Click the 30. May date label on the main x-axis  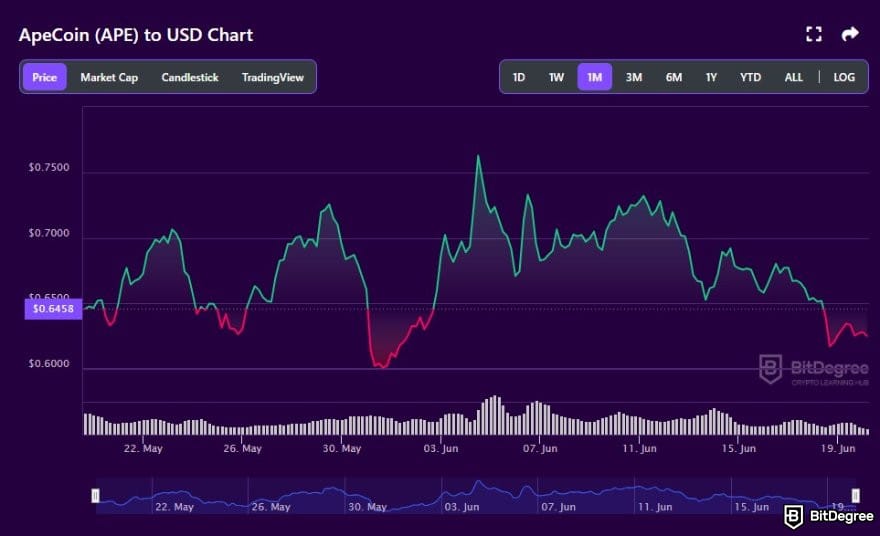coord(342,448)
